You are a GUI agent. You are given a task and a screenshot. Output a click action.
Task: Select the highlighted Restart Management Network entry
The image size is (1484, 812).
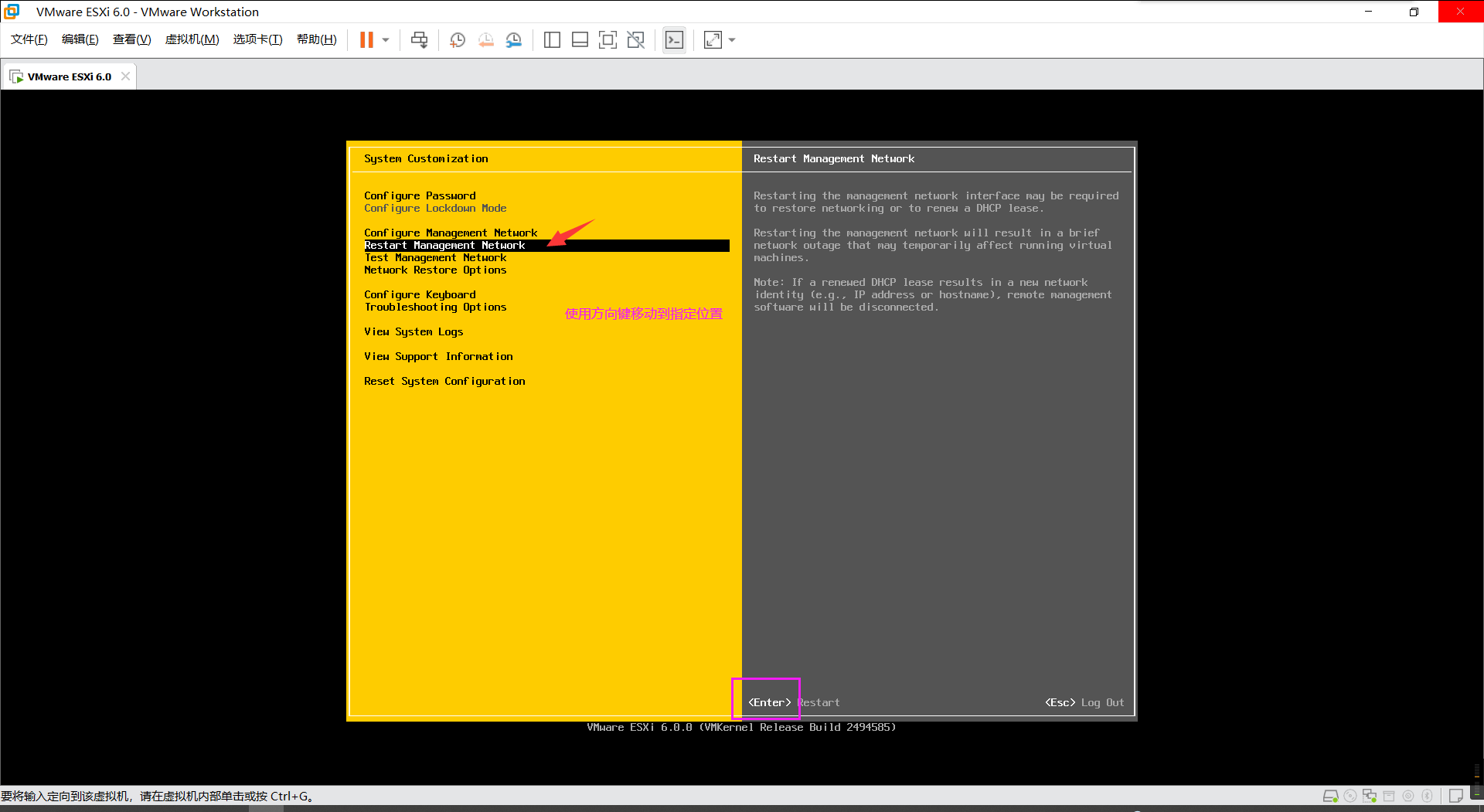(x=546, y=245)
